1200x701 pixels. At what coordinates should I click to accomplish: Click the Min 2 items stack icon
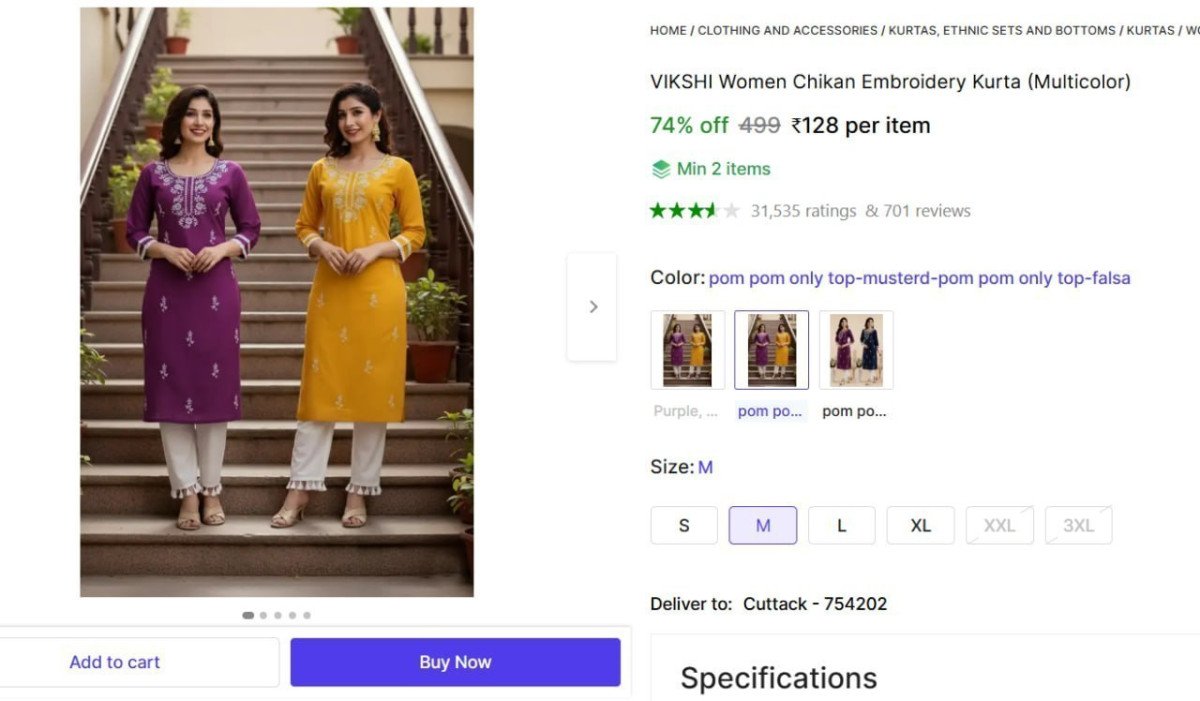point(662,168)
